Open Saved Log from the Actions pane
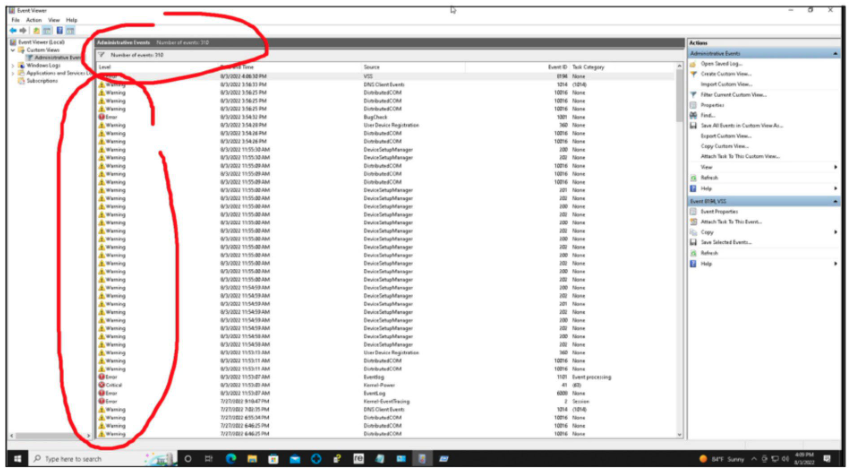 (x=720, y=63)
